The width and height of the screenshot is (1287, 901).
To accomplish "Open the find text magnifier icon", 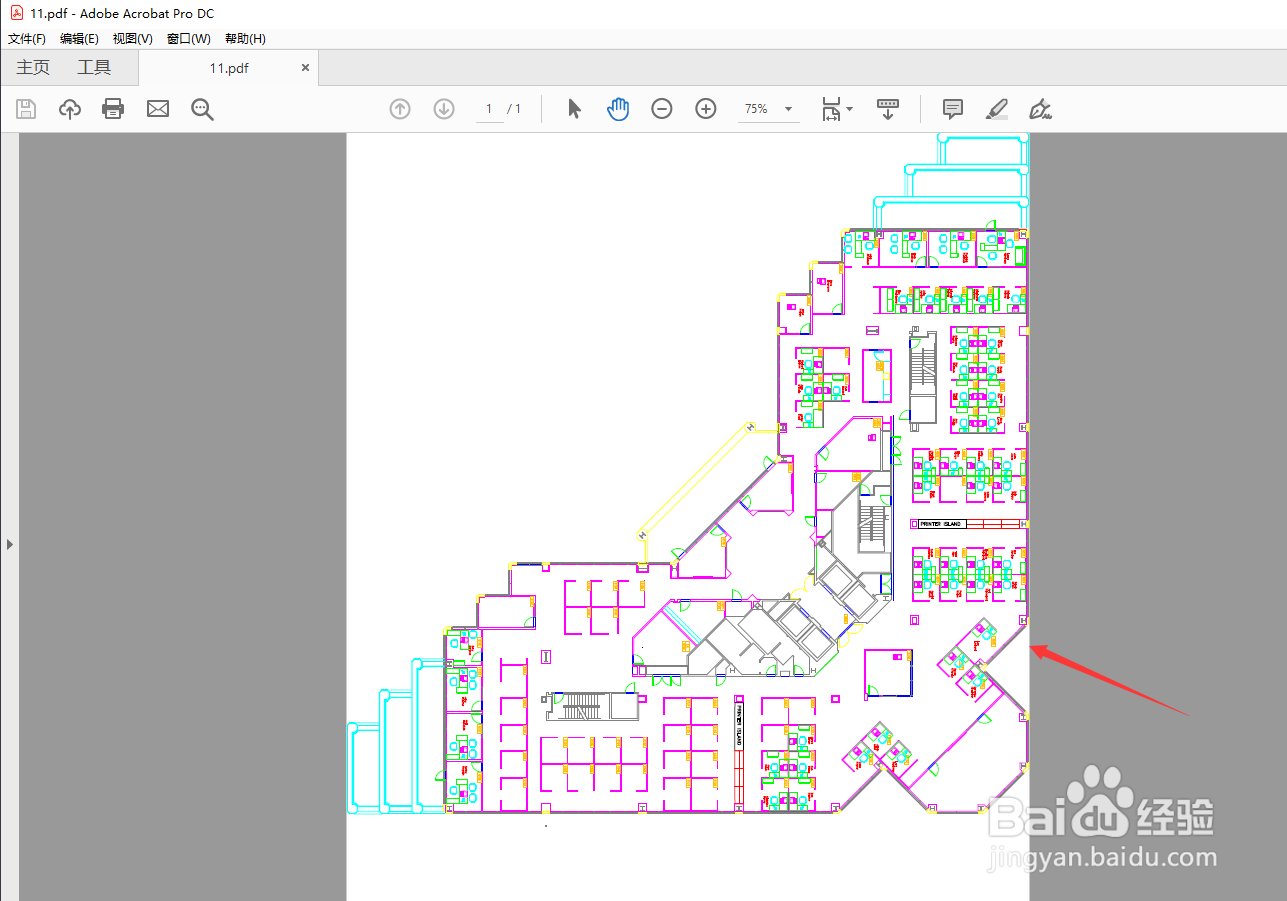I will pyautogui.click(x=203, y=109).
